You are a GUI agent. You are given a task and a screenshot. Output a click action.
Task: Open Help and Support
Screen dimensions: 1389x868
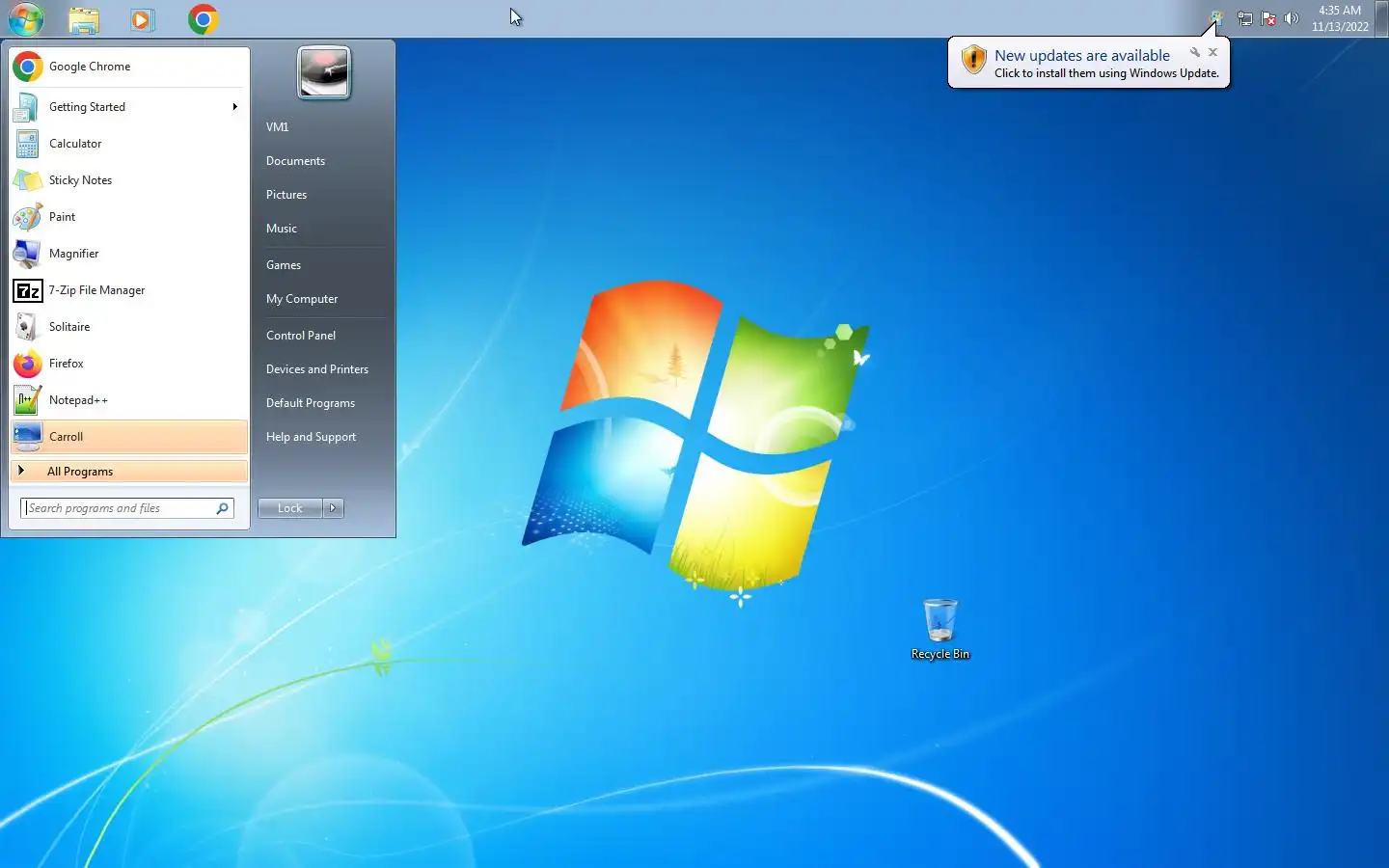324,437
